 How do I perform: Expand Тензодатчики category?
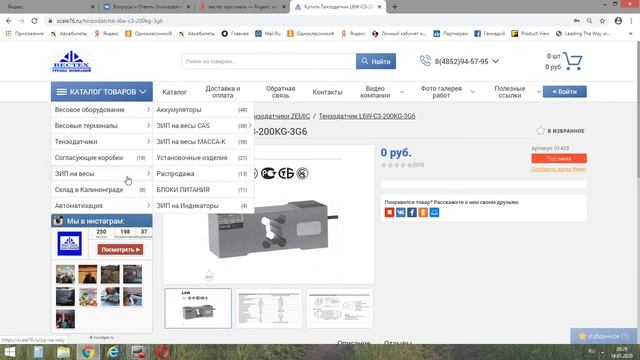(102, 142)
